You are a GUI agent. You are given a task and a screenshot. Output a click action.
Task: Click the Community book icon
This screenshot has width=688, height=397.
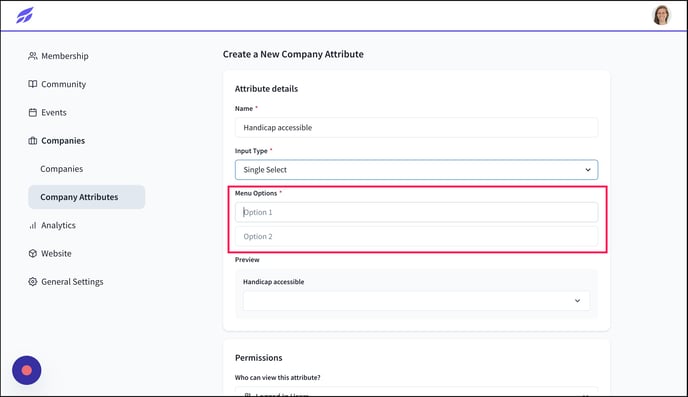tap(32, 84)
